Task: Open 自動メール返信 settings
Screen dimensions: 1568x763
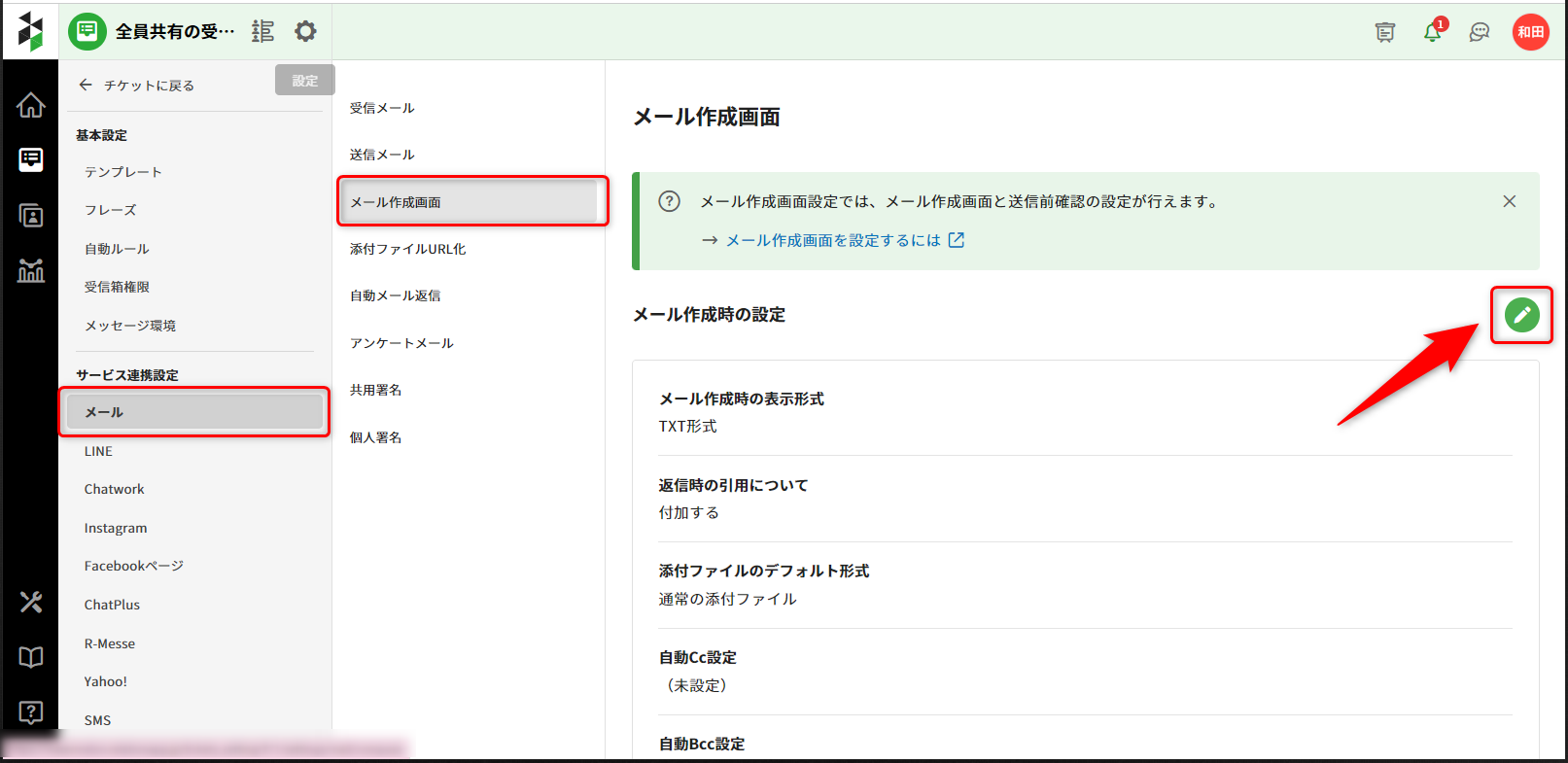Action: (395, 295)
